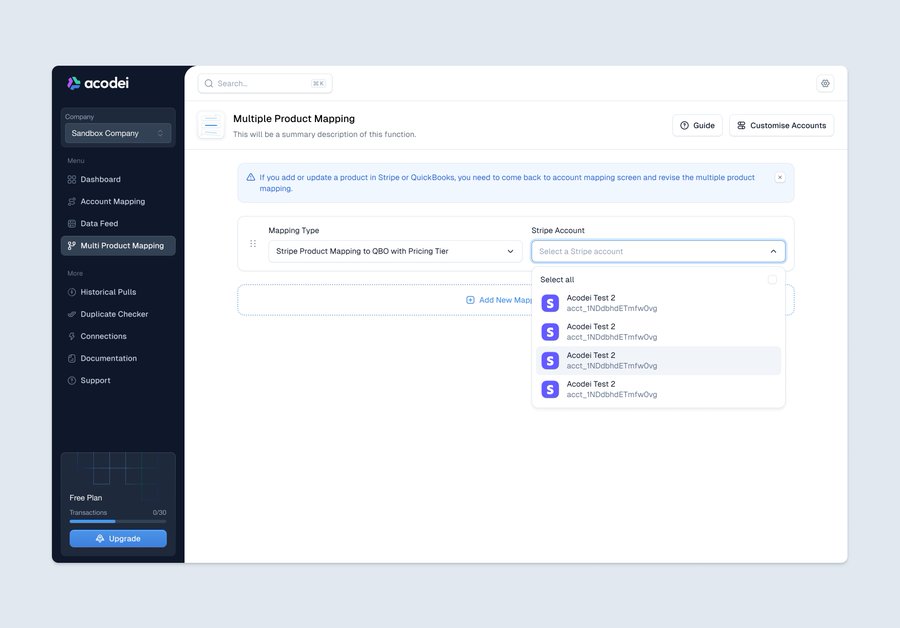
Task: Open Historical Pulls
Action: 118,292
